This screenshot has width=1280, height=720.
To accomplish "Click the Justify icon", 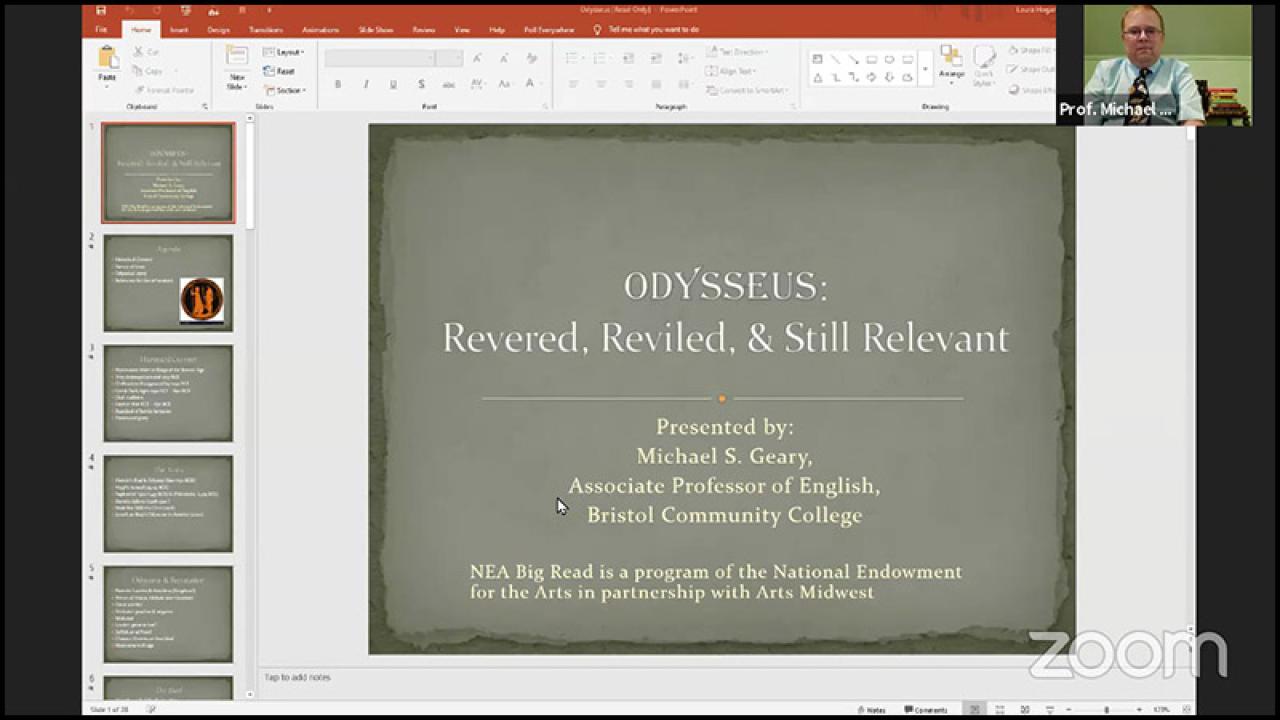I will coord(656,84).
